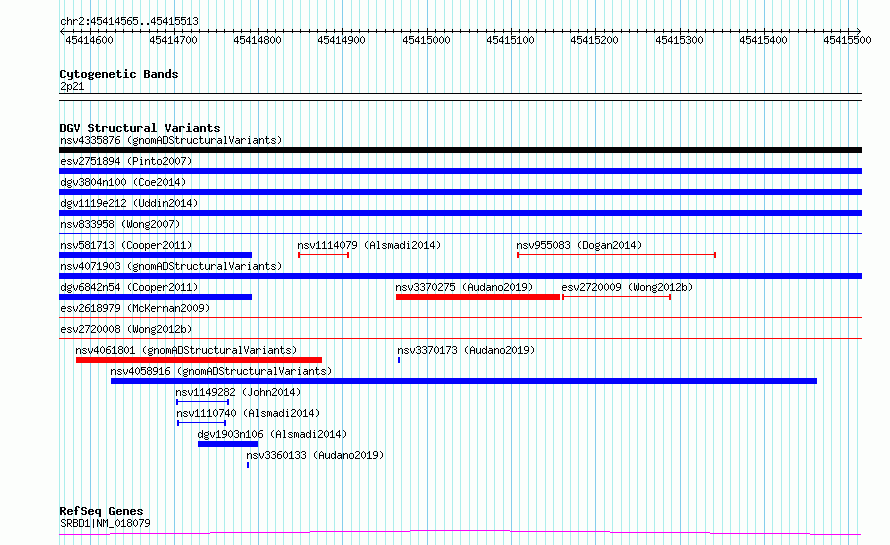890x545 pixels.
Task: Click nsv1149282 (John2014) label
Action: [x=238, y=392]
